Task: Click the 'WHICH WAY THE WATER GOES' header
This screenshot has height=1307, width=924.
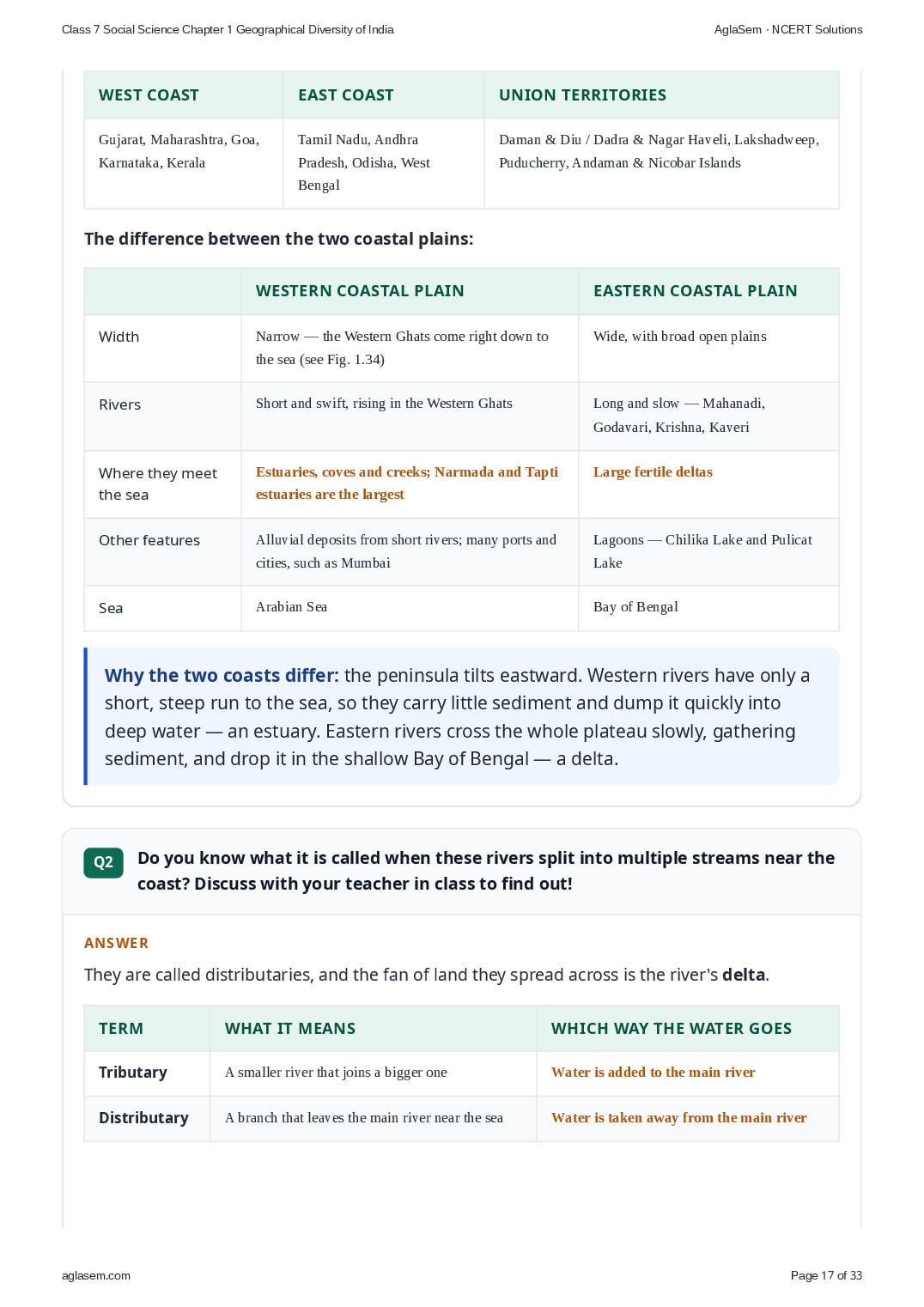Action: pyautogui.click(x=672, y=1029)
